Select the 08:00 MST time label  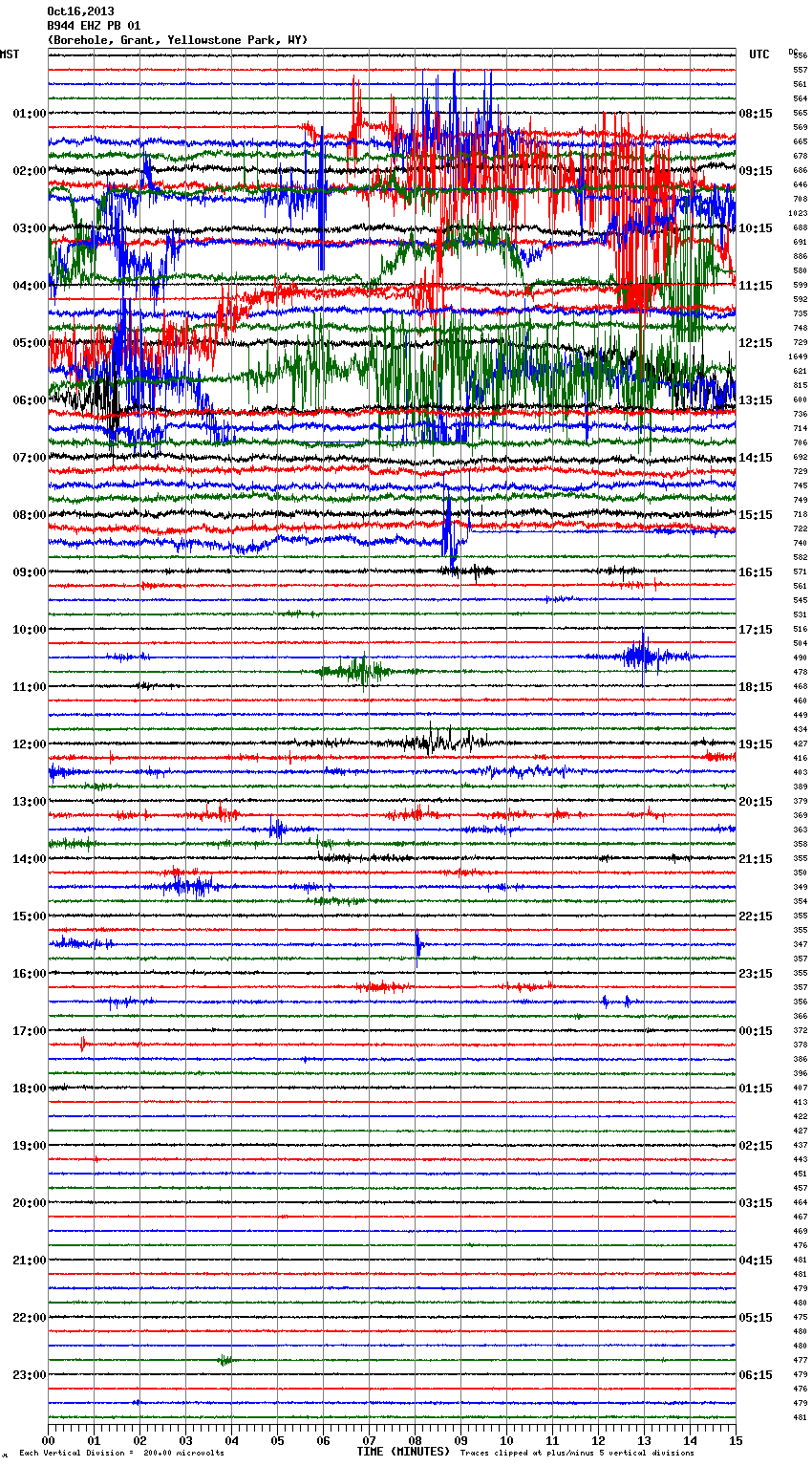[x=30, y=515]
